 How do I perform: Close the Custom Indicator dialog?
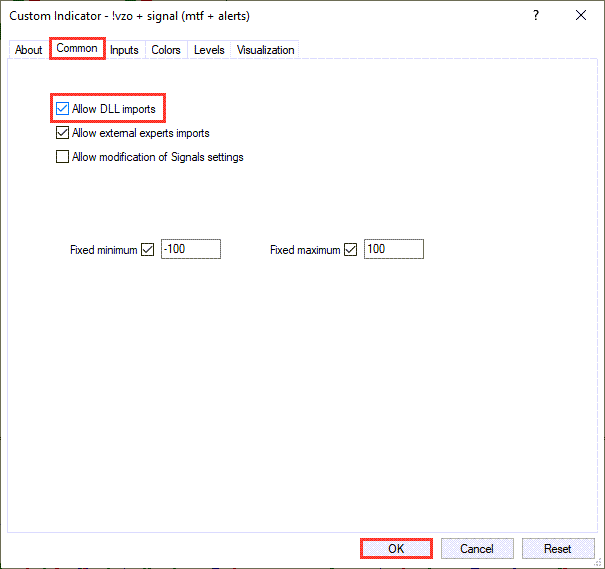click(581, 15)
